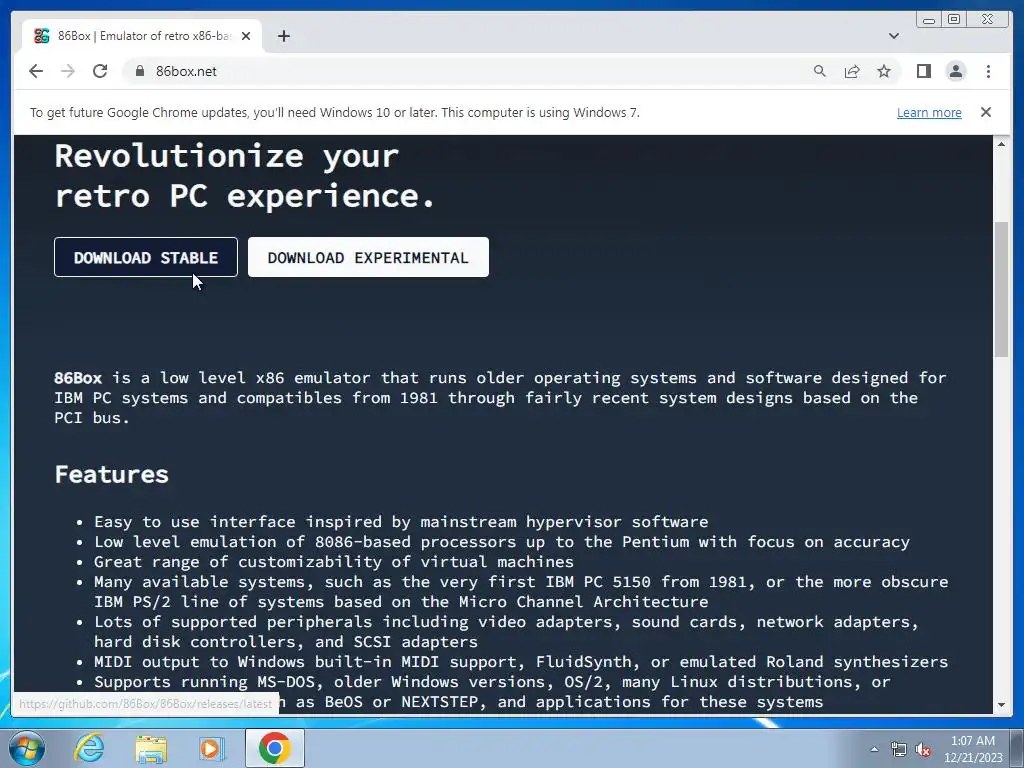
Task: Click the 'Revolutionize your' heading line
Action: pyautogui.click(x=227, y=156)
